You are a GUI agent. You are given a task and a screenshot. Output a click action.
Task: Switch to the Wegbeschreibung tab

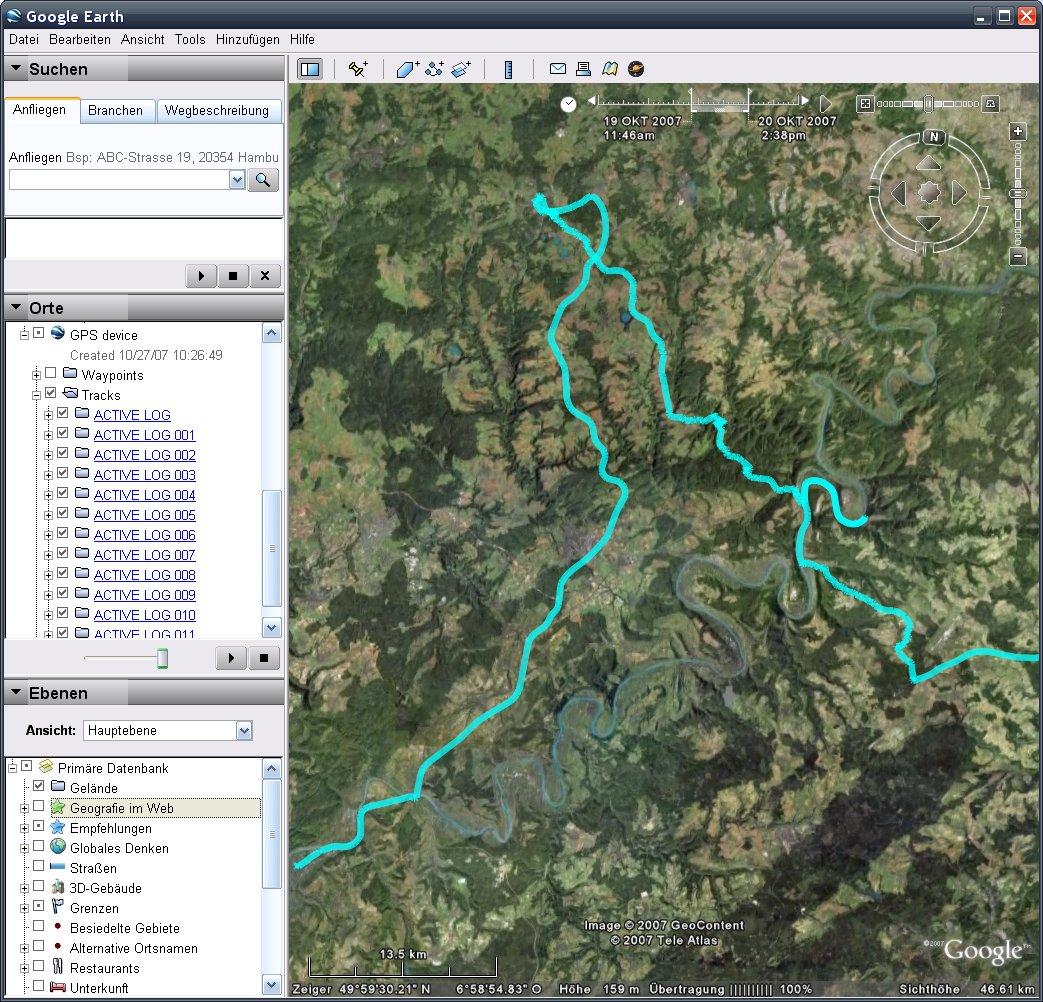217,111
